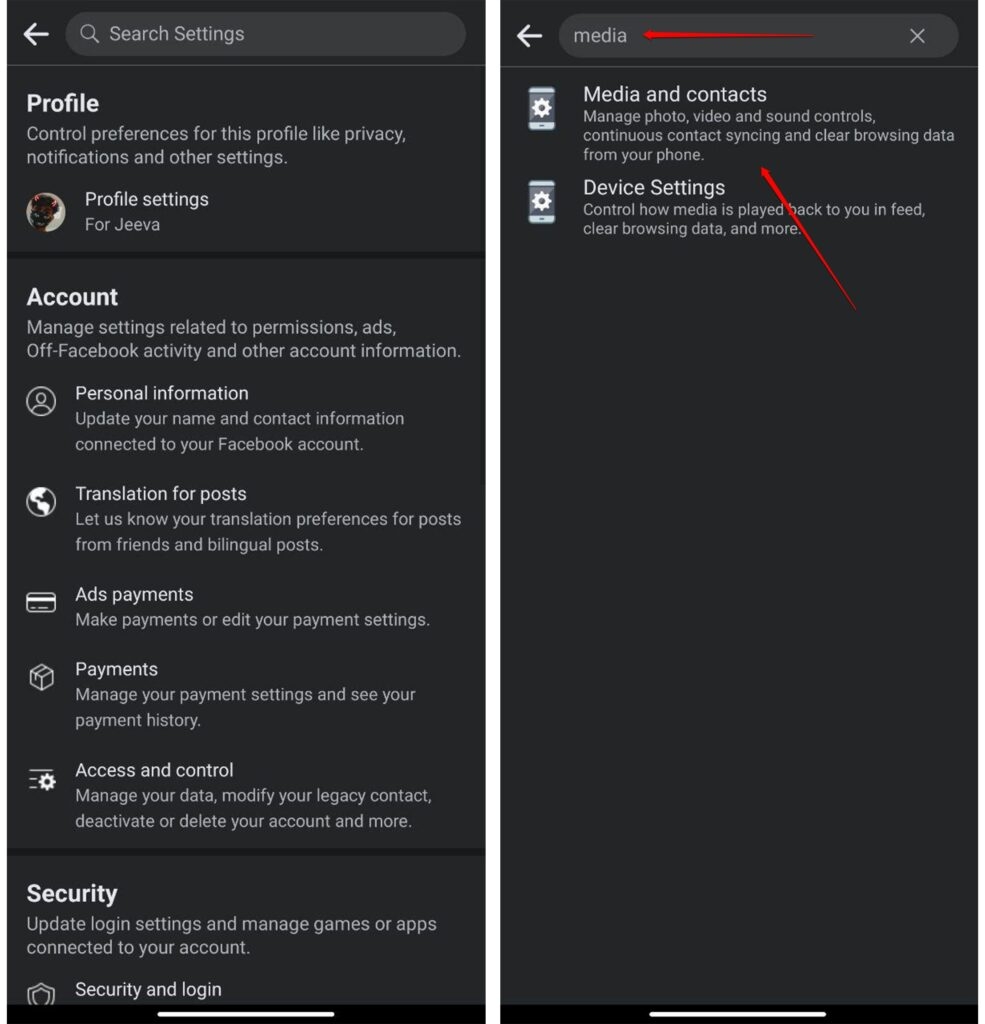Image resolution: width=985 pixels, height=1024 pixels.
Task: Tap "Control how media is played back" description
Action: [754, 219]
